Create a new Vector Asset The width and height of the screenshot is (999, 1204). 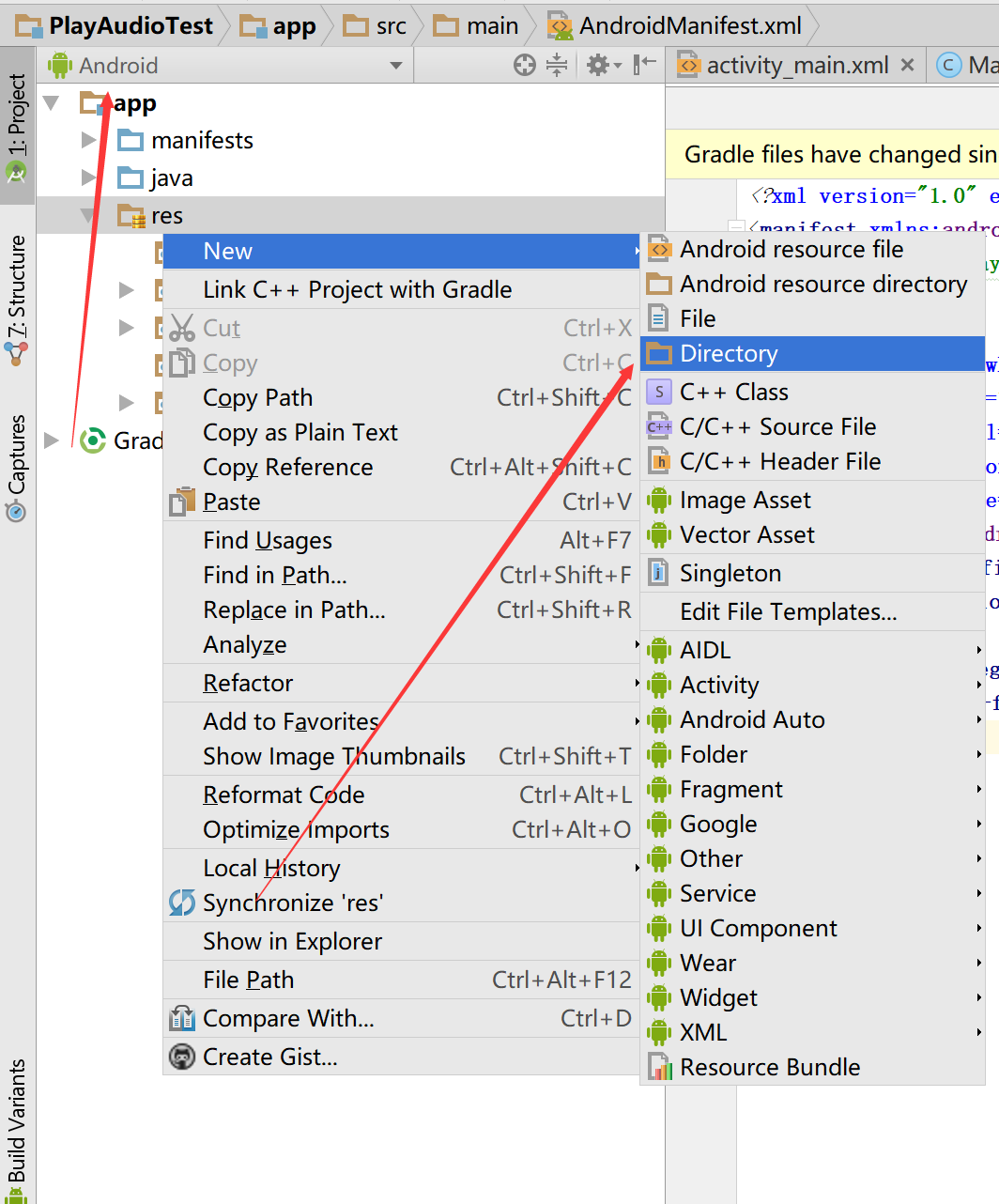pyautogui.click(x=746, y=534)
